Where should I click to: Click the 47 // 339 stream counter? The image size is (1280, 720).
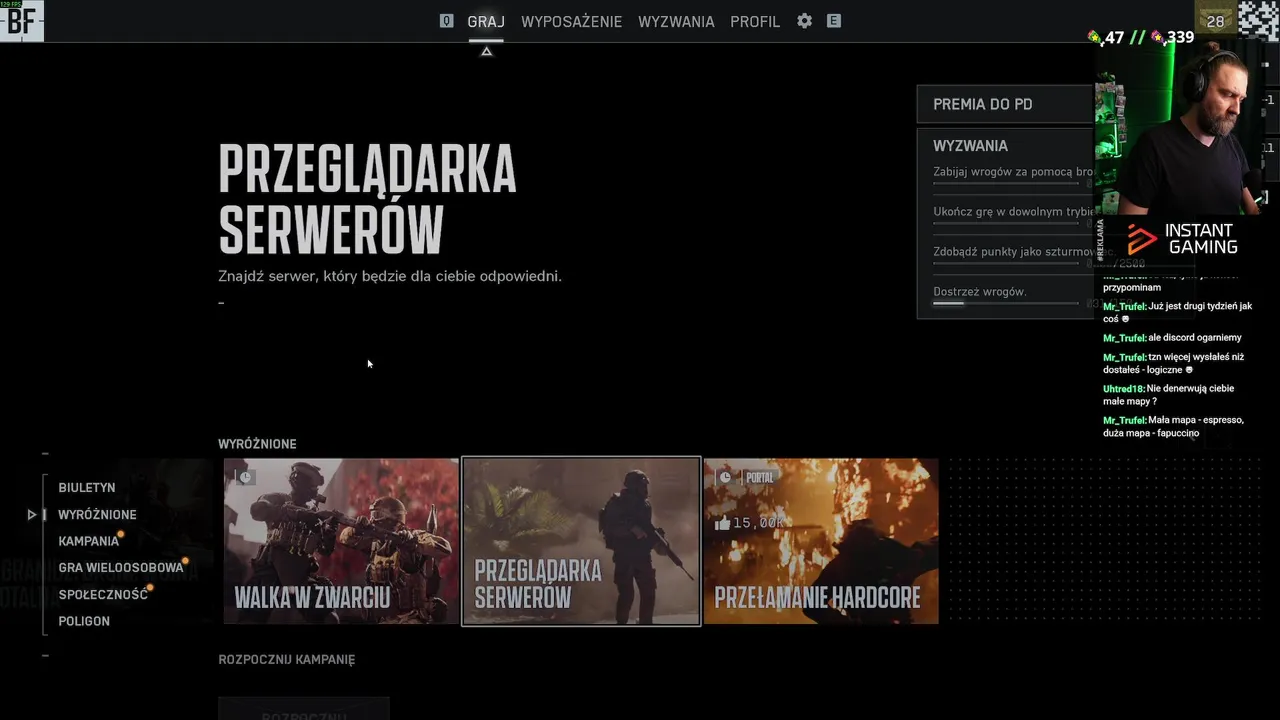pos(1141,38)
